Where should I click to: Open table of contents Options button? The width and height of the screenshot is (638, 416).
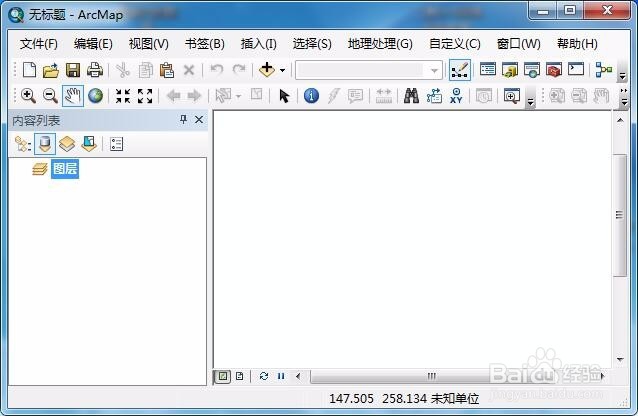click(x=116, y=144)
